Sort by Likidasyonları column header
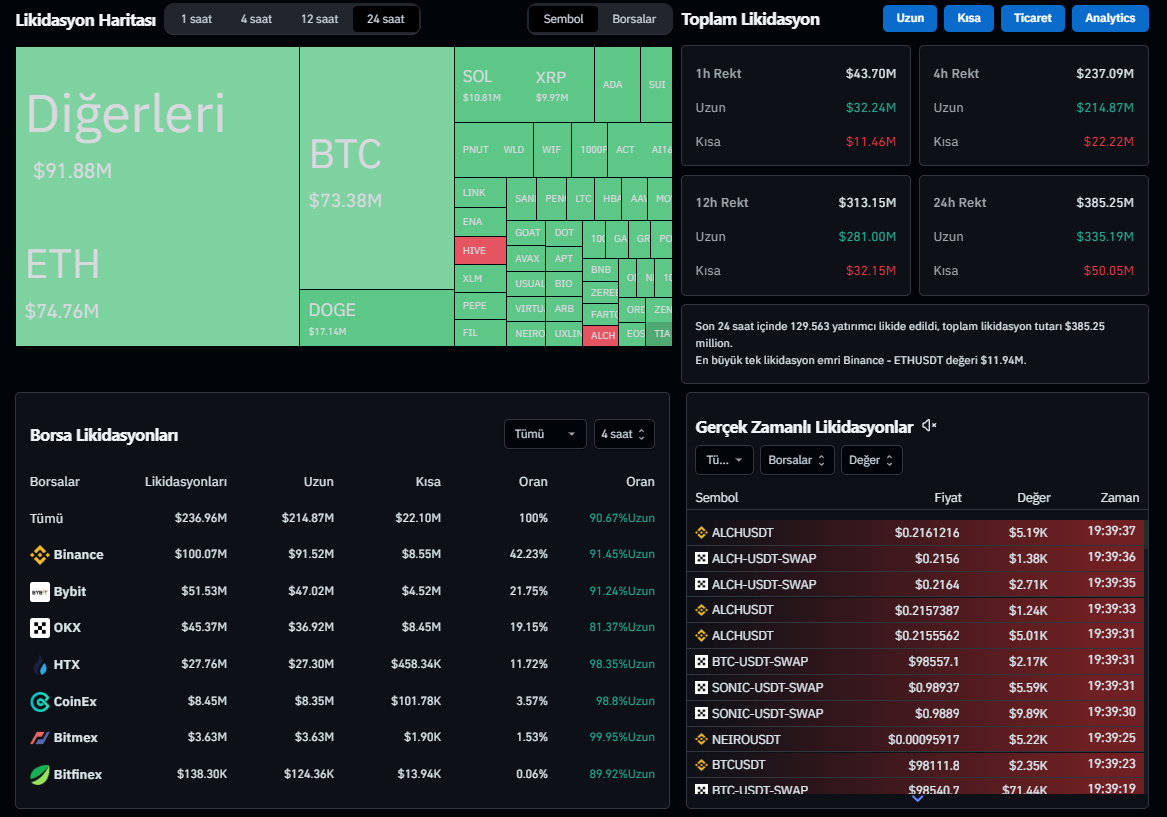 [x=185, y=482]
